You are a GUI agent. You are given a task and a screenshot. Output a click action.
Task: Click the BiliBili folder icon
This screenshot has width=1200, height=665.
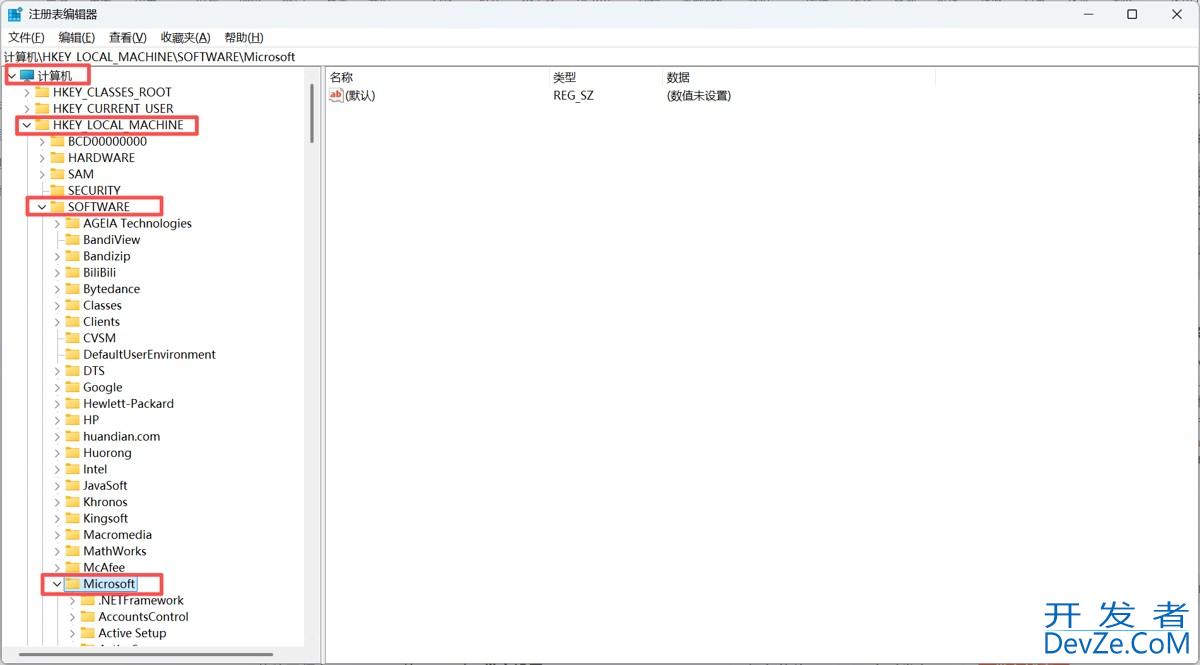[x=72, y=272]
